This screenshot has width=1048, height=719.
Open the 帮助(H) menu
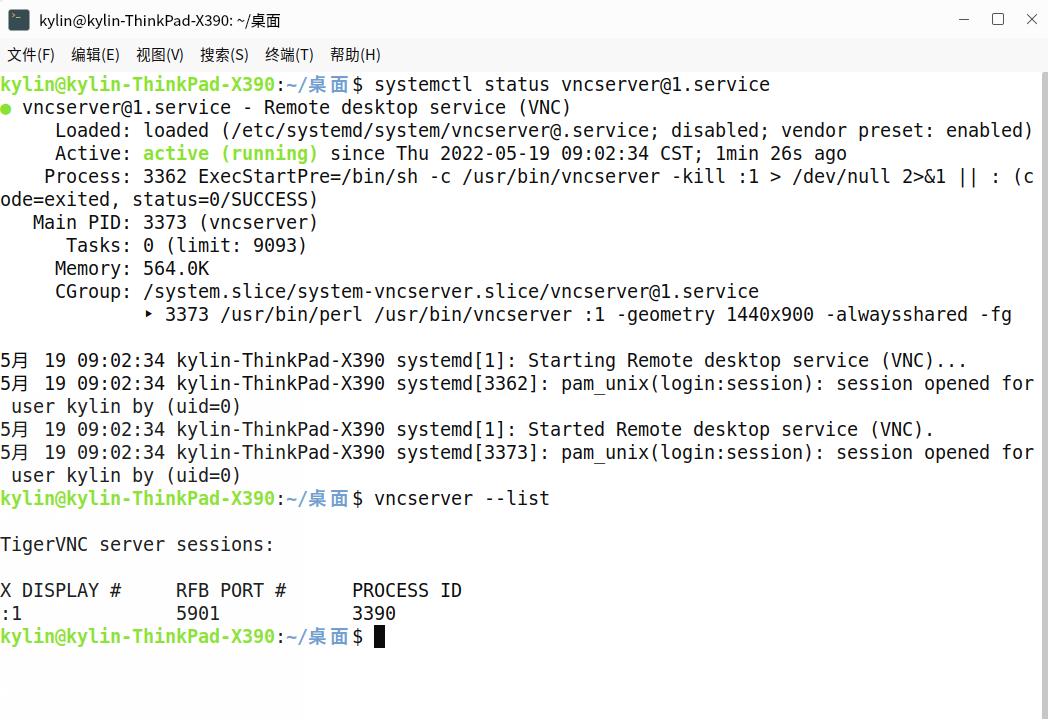click(355, 55)
